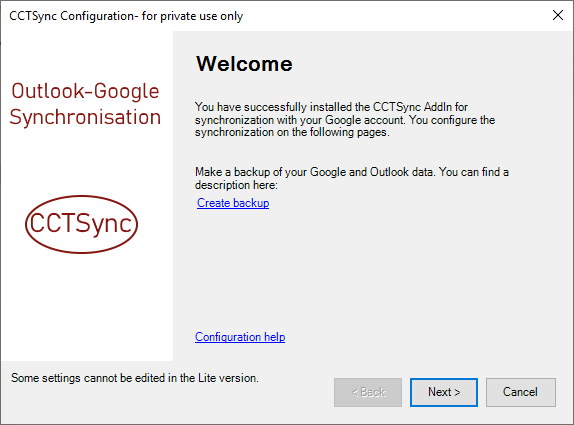Click the Welcome heading
Image resolution: width=574 pixels, height=425 pixels.
[x=244, y=64]
